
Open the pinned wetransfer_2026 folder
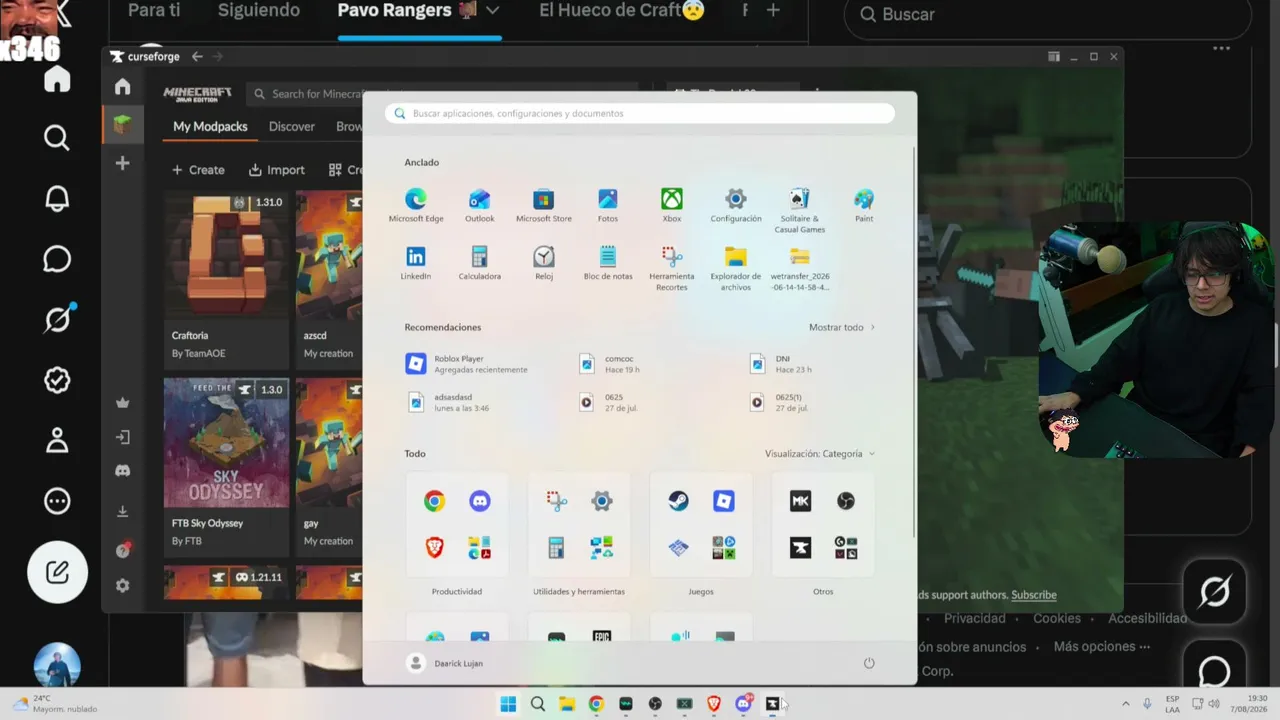point(799,268)
